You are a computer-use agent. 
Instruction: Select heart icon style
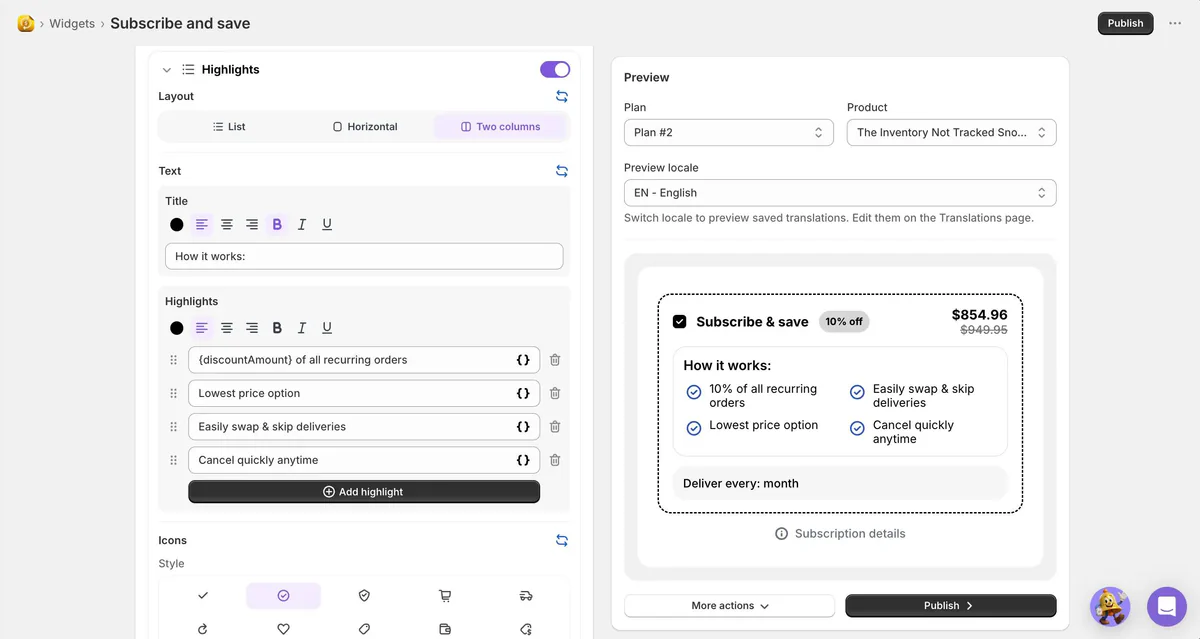[x=284, y=629]
